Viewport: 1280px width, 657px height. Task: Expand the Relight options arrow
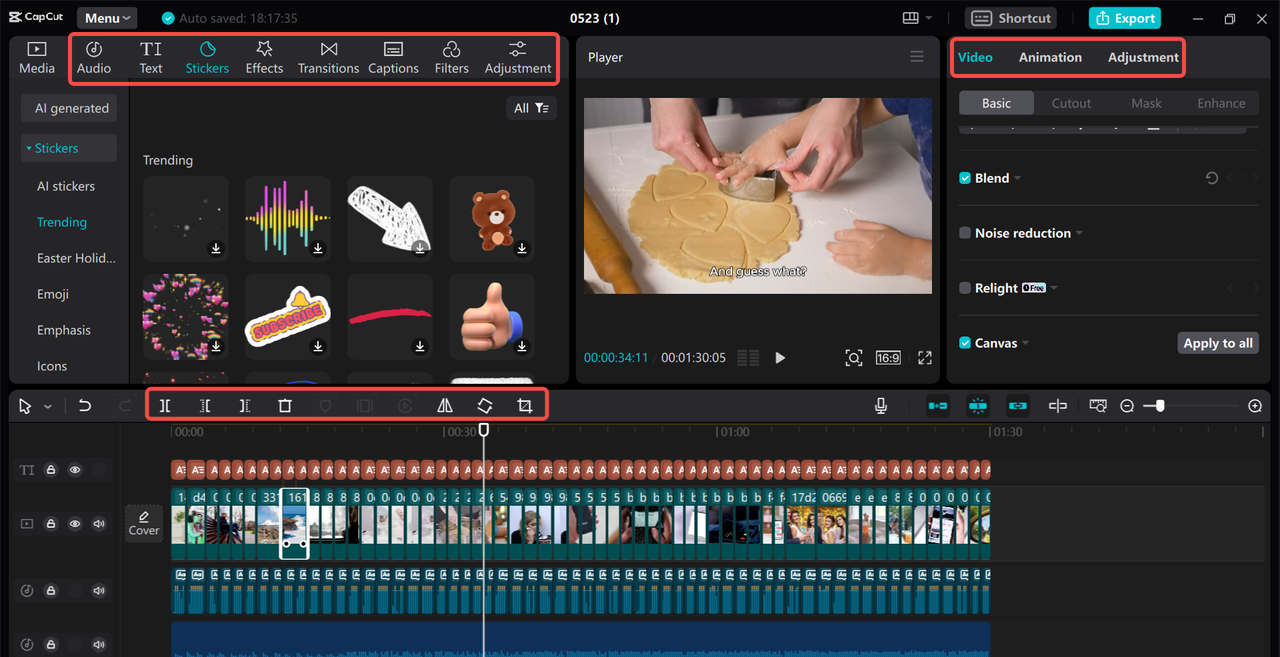(1054, 288)
